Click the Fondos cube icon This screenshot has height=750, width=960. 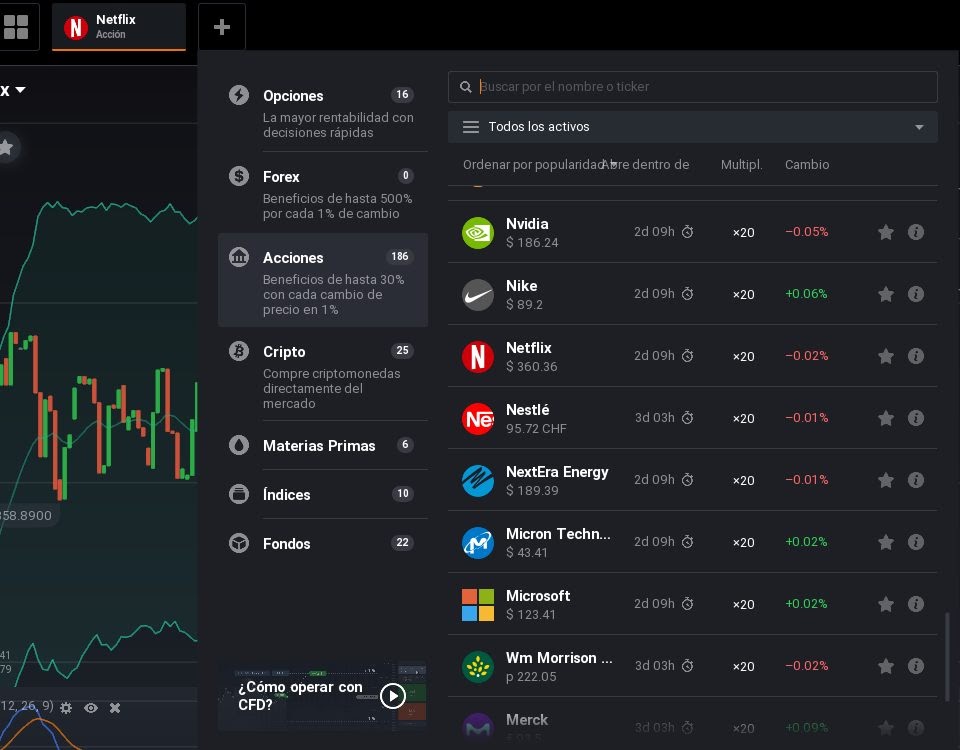click(x=239, y=542)
